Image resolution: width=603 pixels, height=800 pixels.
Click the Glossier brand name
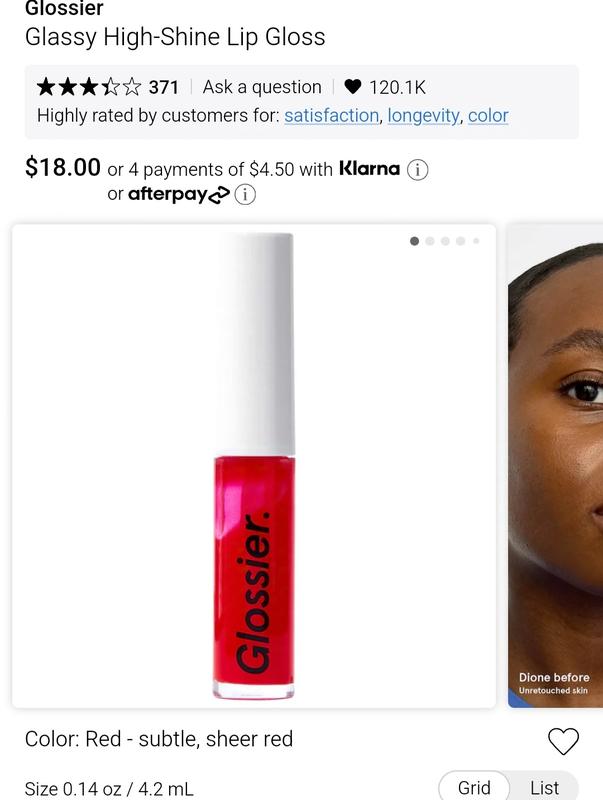[64, 8]
